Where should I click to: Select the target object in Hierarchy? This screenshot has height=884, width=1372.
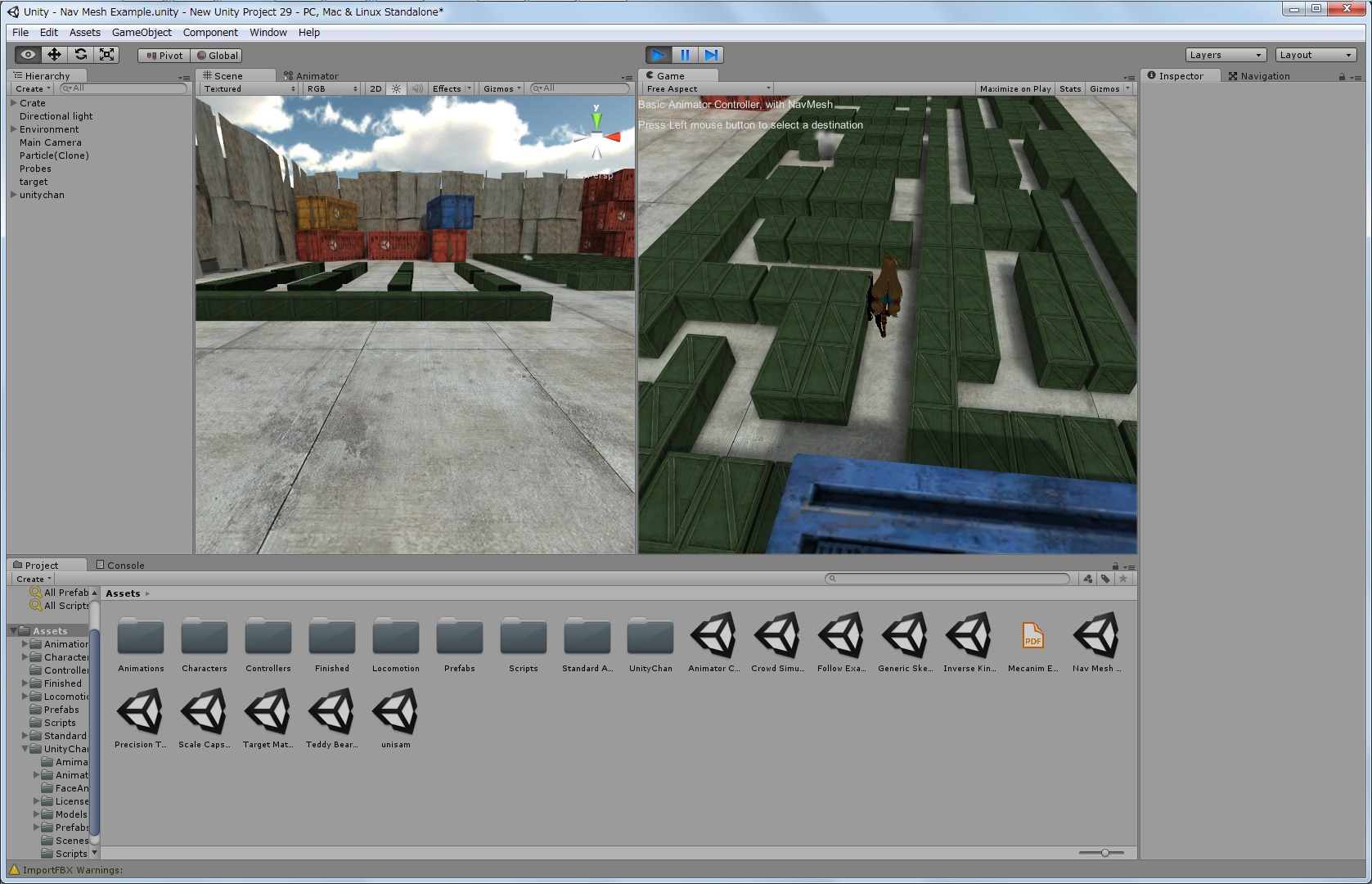34,182
